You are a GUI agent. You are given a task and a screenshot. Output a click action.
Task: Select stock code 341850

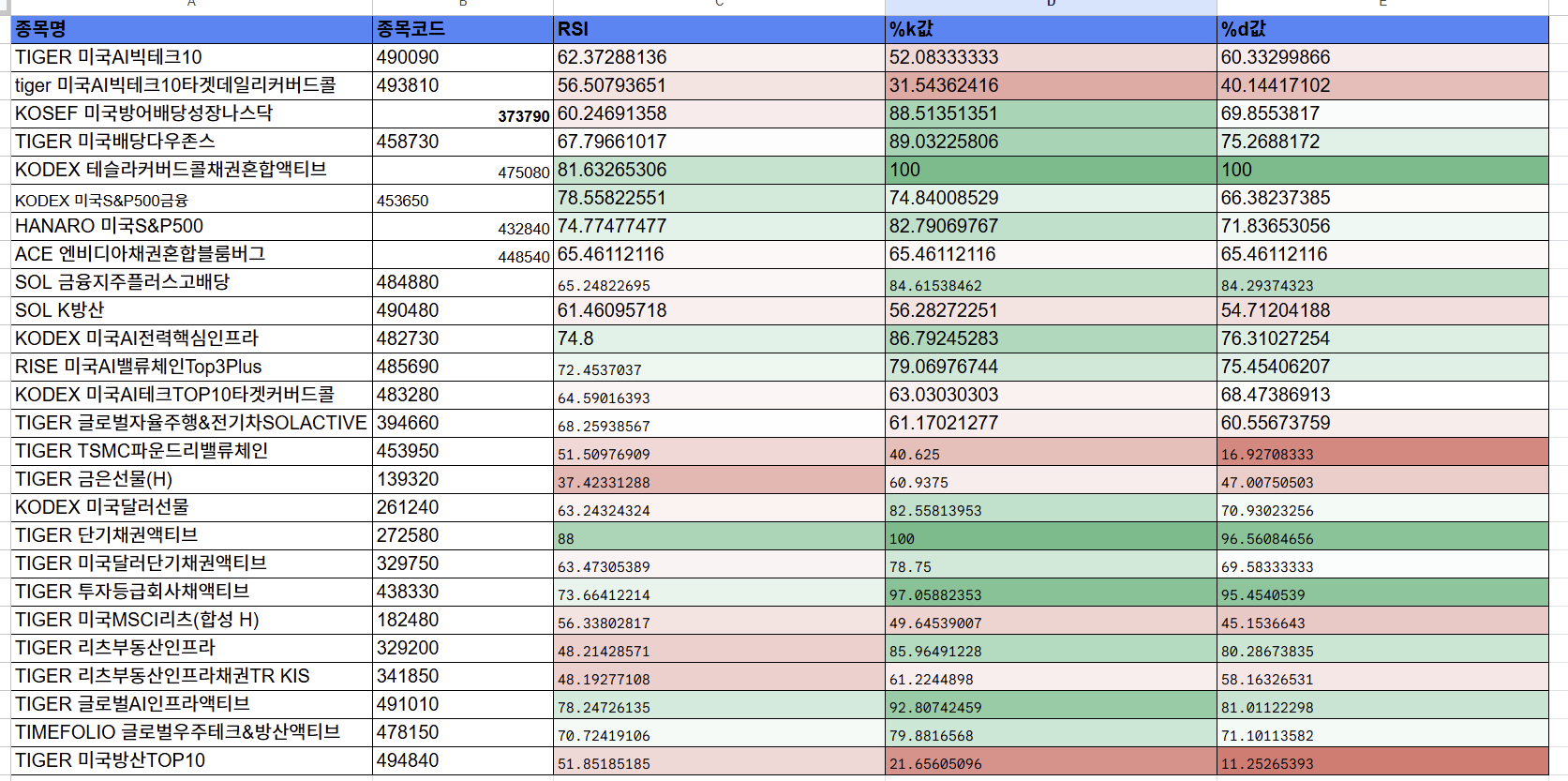tap(463, 676)
